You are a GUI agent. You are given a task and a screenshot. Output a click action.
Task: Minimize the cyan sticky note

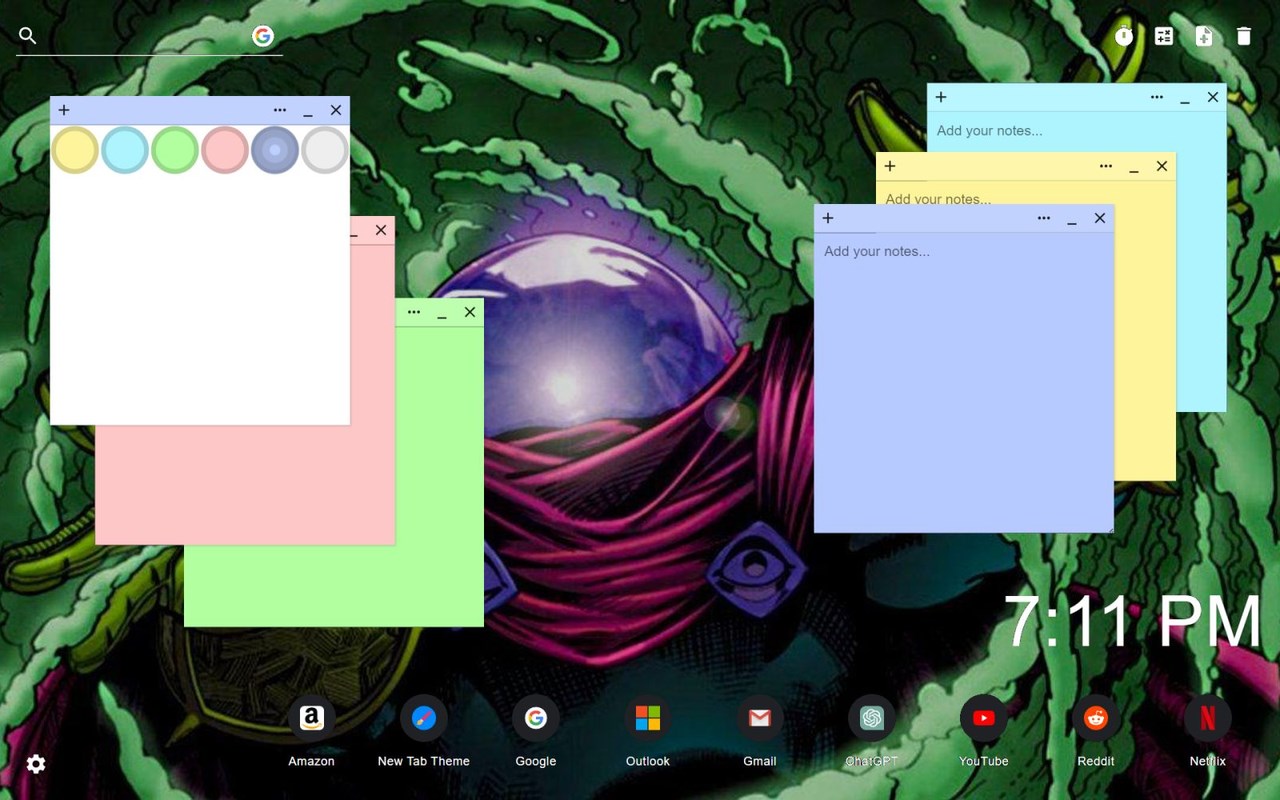click(x=1185, y=99)
